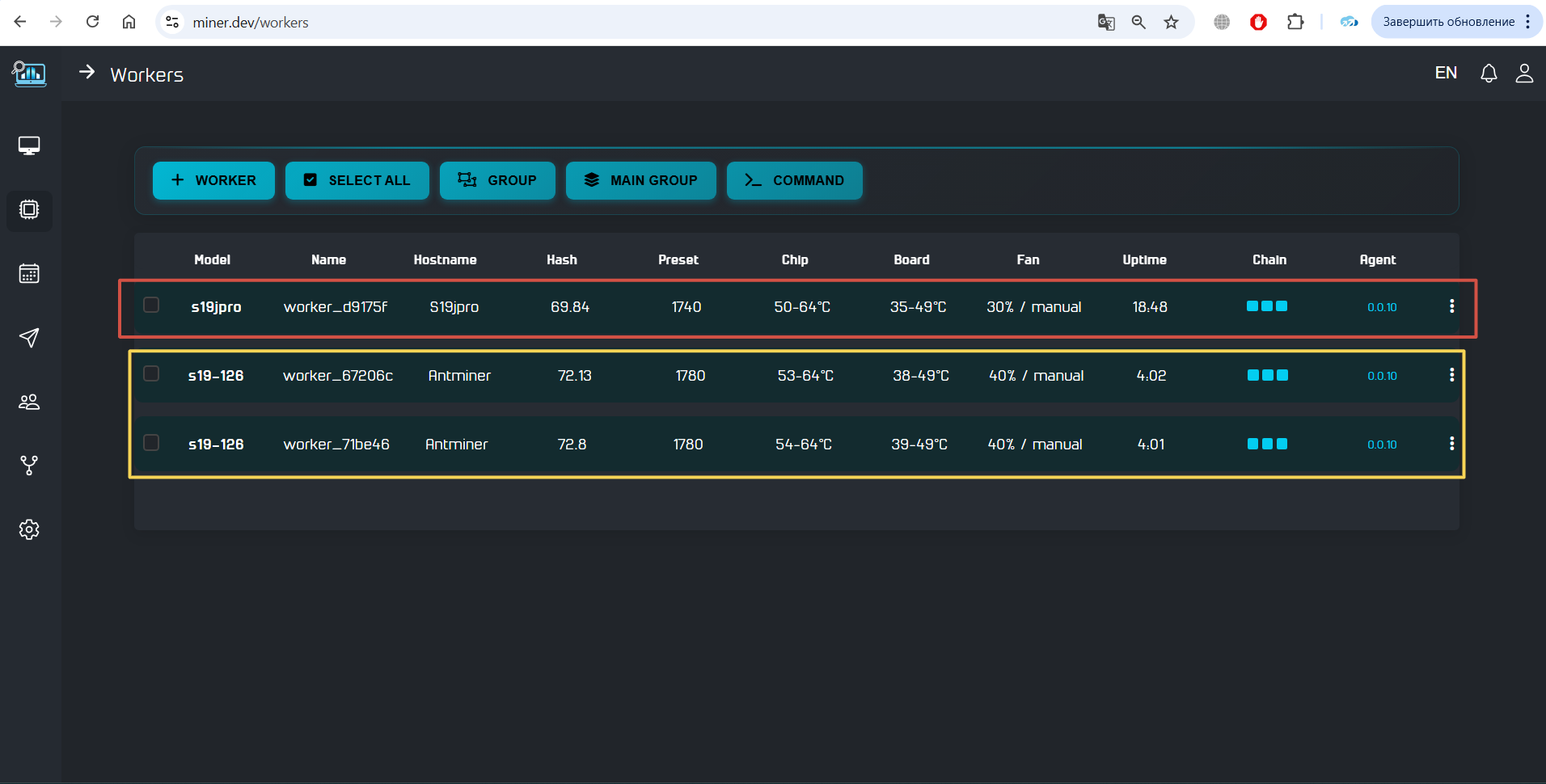Screen dimensions: 1546x784
Task: Open the users group sidebar icon
Action: point(29,402)
